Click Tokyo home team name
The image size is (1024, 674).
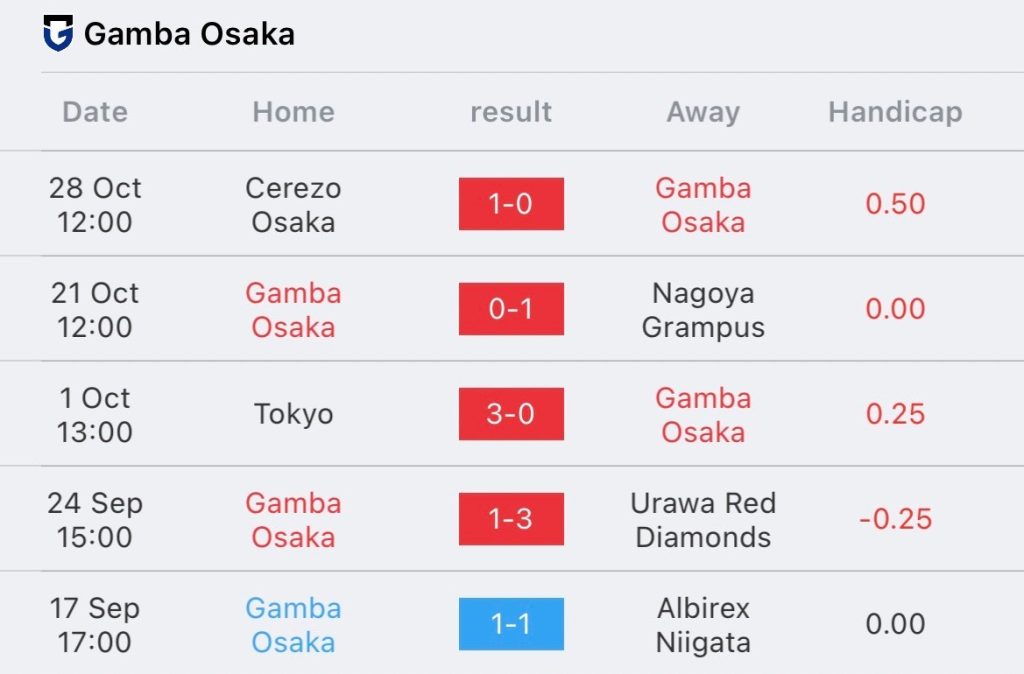click(x=293, y=414)
